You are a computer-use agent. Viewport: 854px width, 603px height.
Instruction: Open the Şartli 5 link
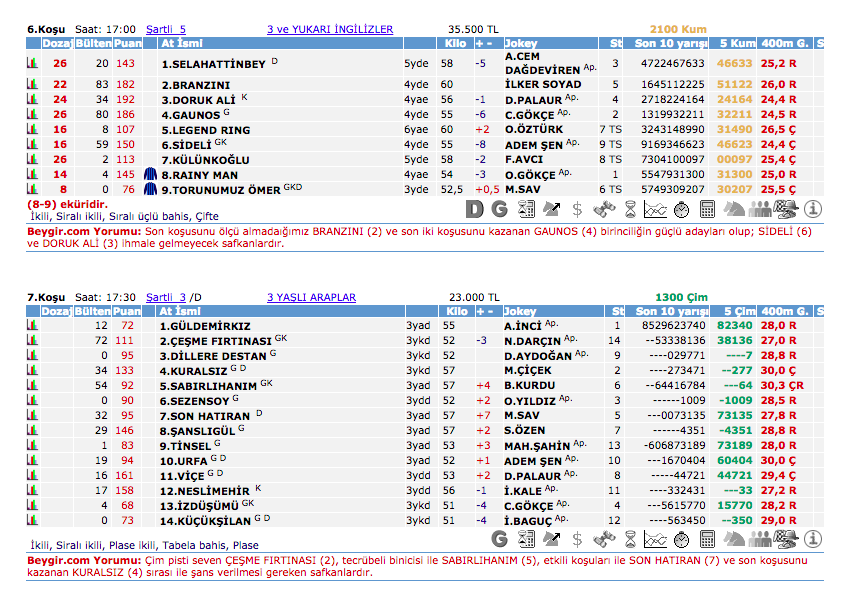pyautogui.click(x=165, y=30)
